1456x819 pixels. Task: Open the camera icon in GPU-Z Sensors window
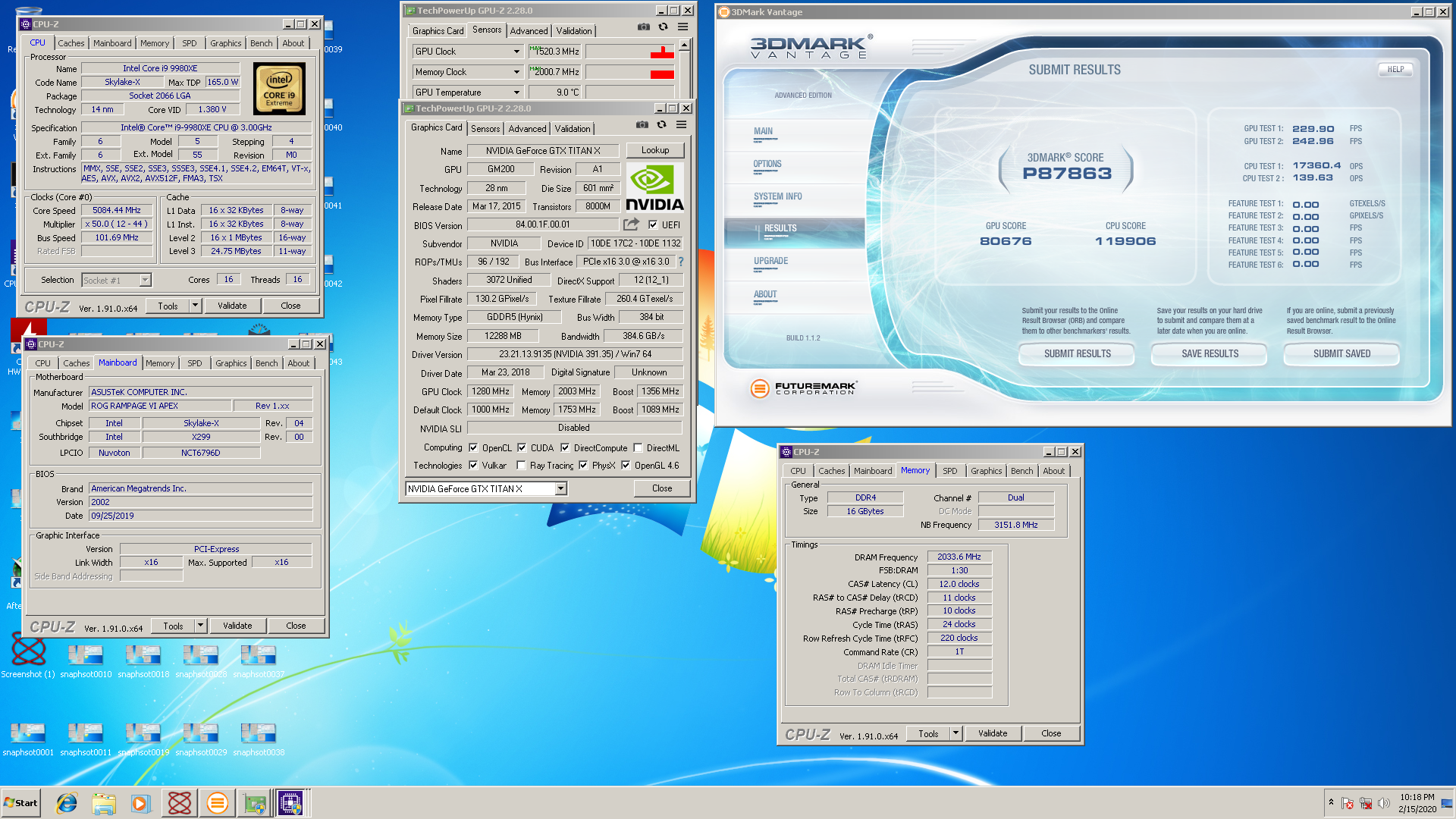pos(644,27)
